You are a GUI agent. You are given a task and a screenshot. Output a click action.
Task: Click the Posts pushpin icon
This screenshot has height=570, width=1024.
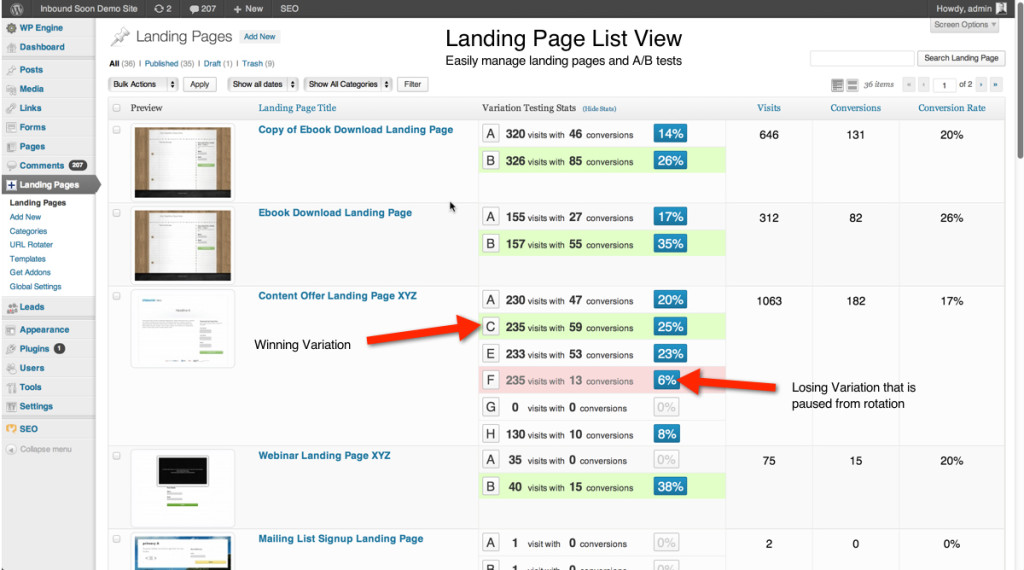(11, 70)
